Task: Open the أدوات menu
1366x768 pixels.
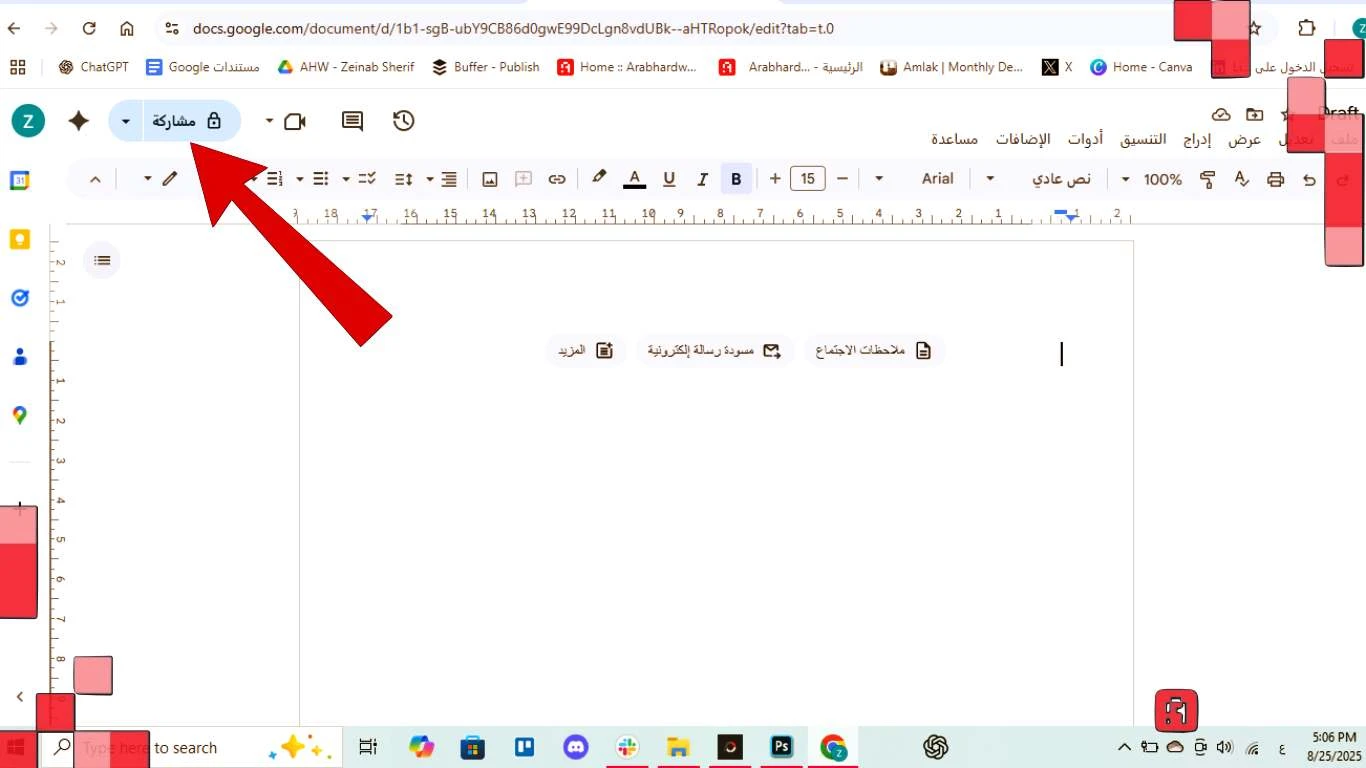Action: pos(1085,140)
